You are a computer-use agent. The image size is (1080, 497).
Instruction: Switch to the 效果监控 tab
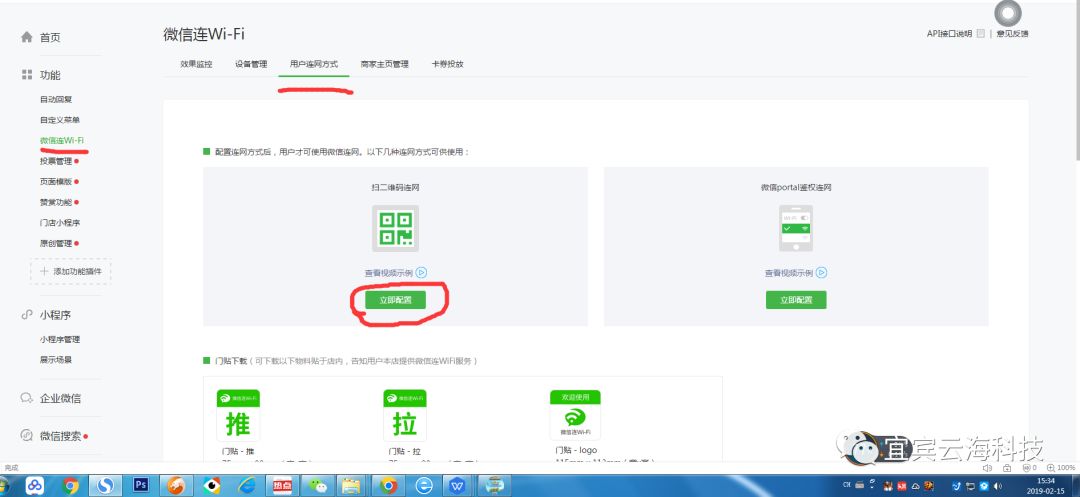pos(196,64)
